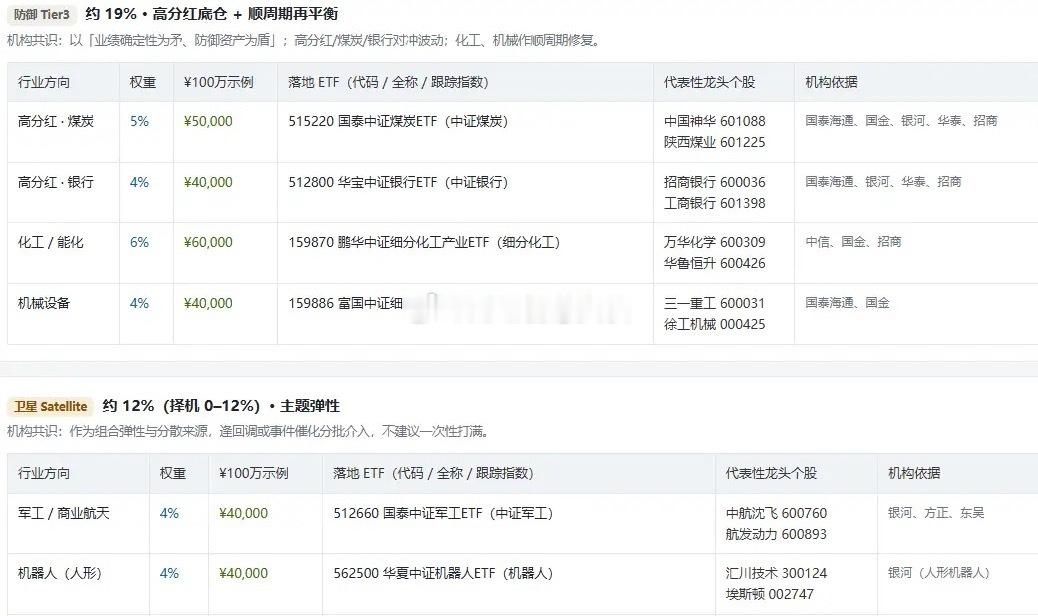Click the 5% weight for 高分红 · 煤炭
1038x616 pixels.
[139, 121]
